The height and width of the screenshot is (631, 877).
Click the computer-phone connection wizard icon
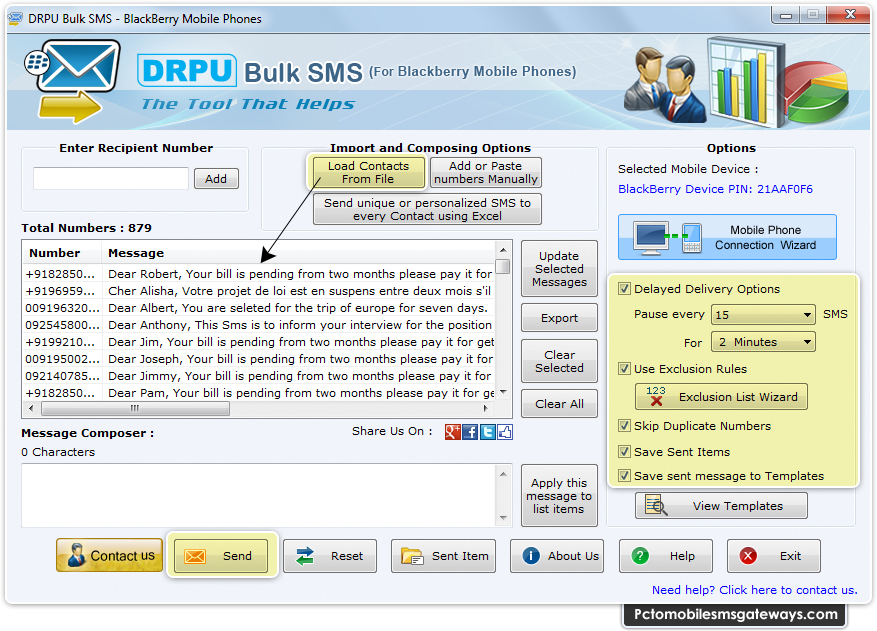click(x=667, y=237)
